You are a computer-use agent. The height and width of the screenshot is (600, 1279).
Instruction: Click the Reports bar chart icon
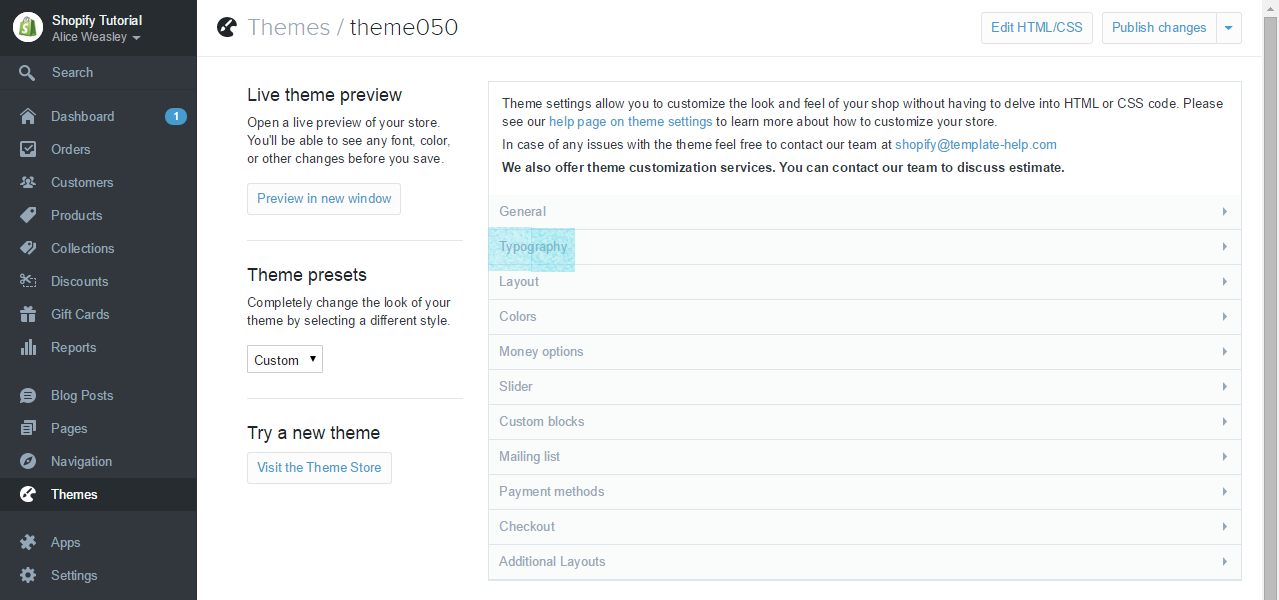pyautogui.click(x=28, y=347)
